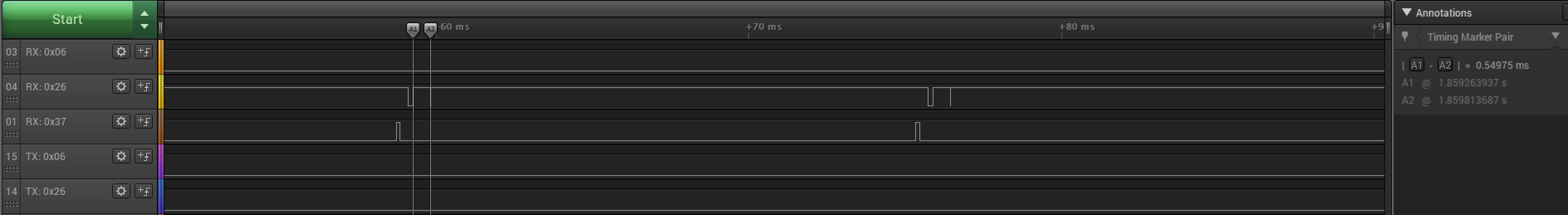Click the down arrow beside Start
This screenshot has height=215, width=1568.
144,26
